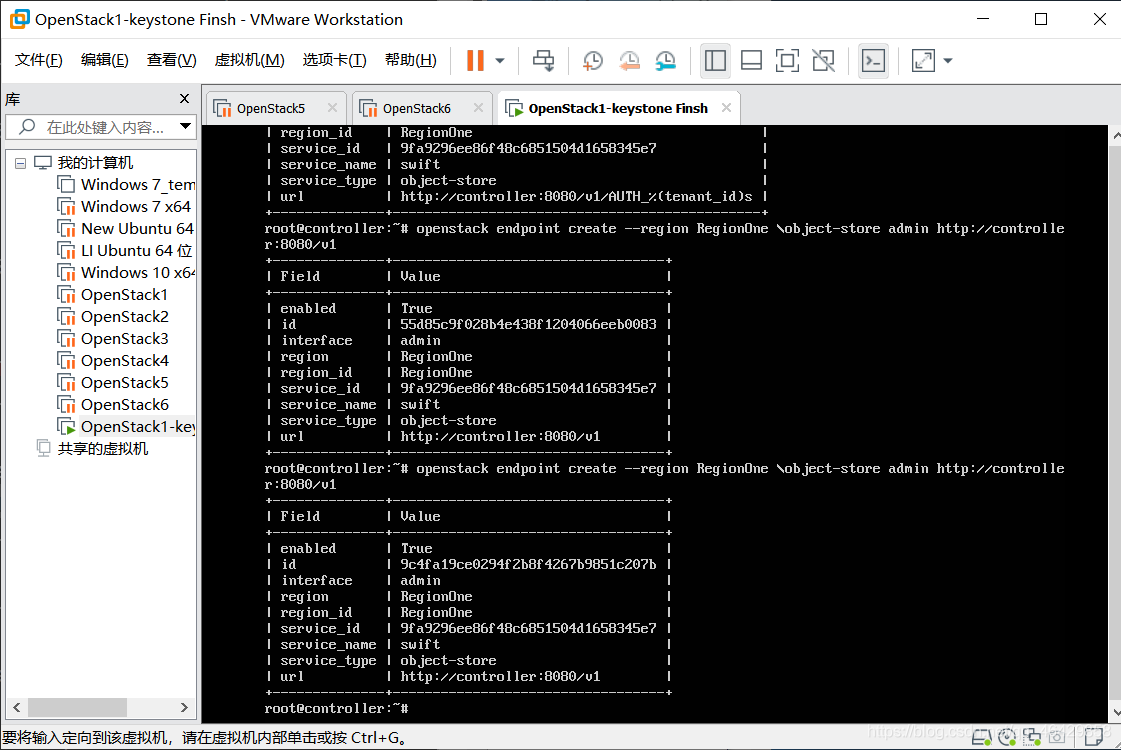Select Windows 10 x64 virtual machine
The height and width of the screenshot is (750, 1121).
(x=138, y=273)
